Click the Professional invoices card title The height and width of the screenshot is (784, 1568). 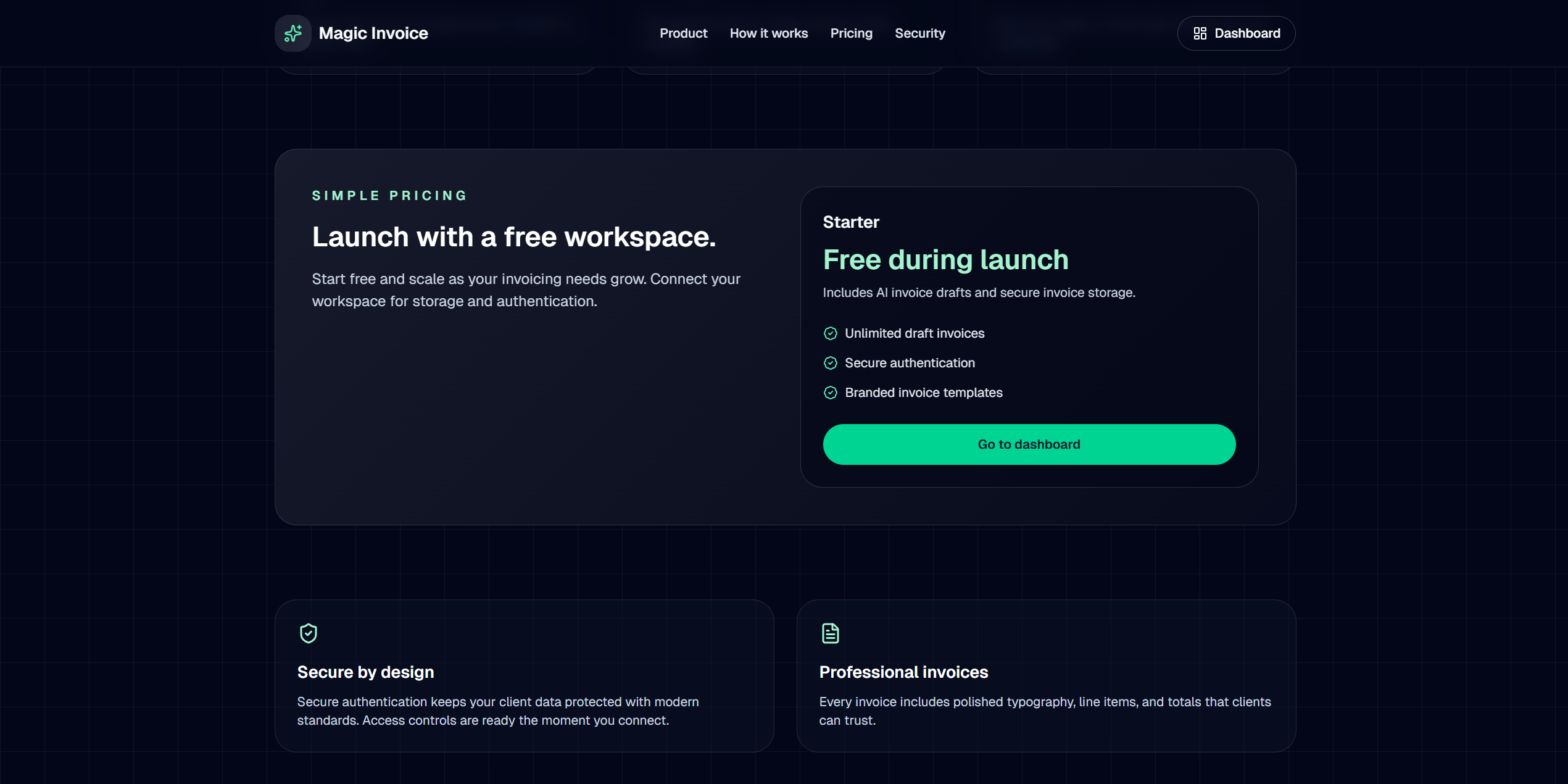click(x=903, y=672)
